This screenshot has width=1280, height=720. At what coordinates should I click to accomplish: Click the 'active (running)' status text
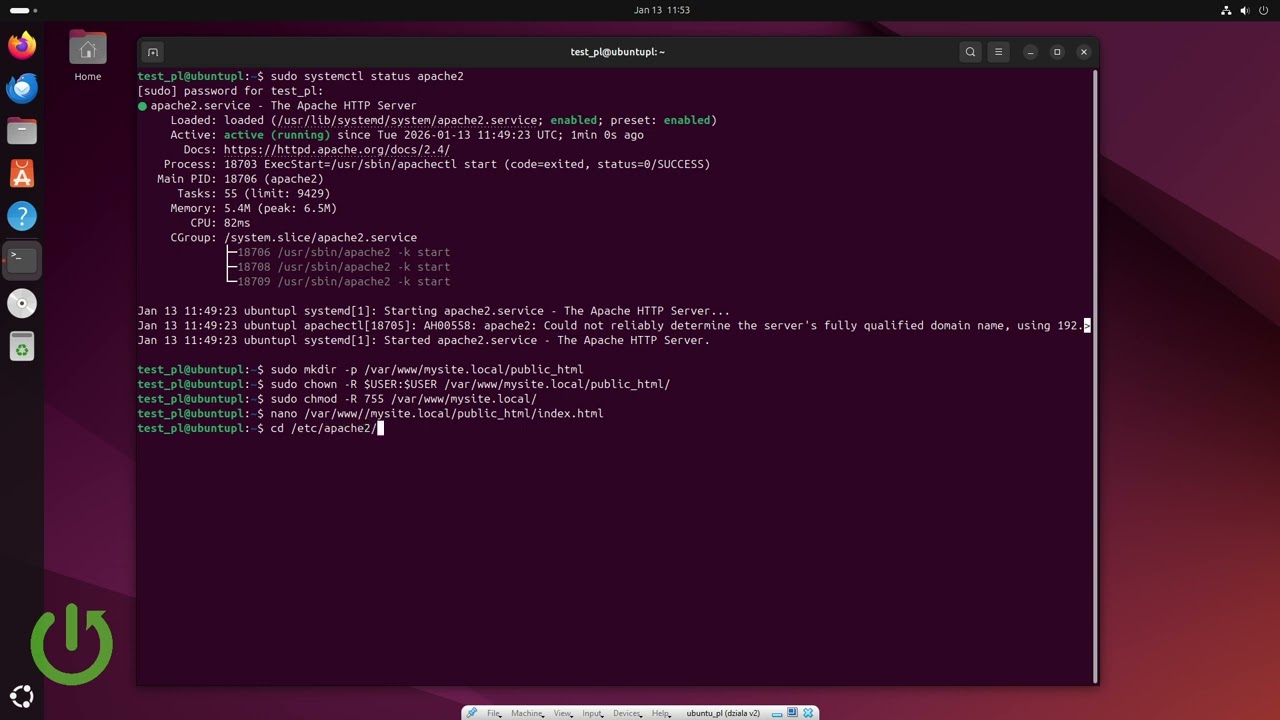click(x=277, y=135)
